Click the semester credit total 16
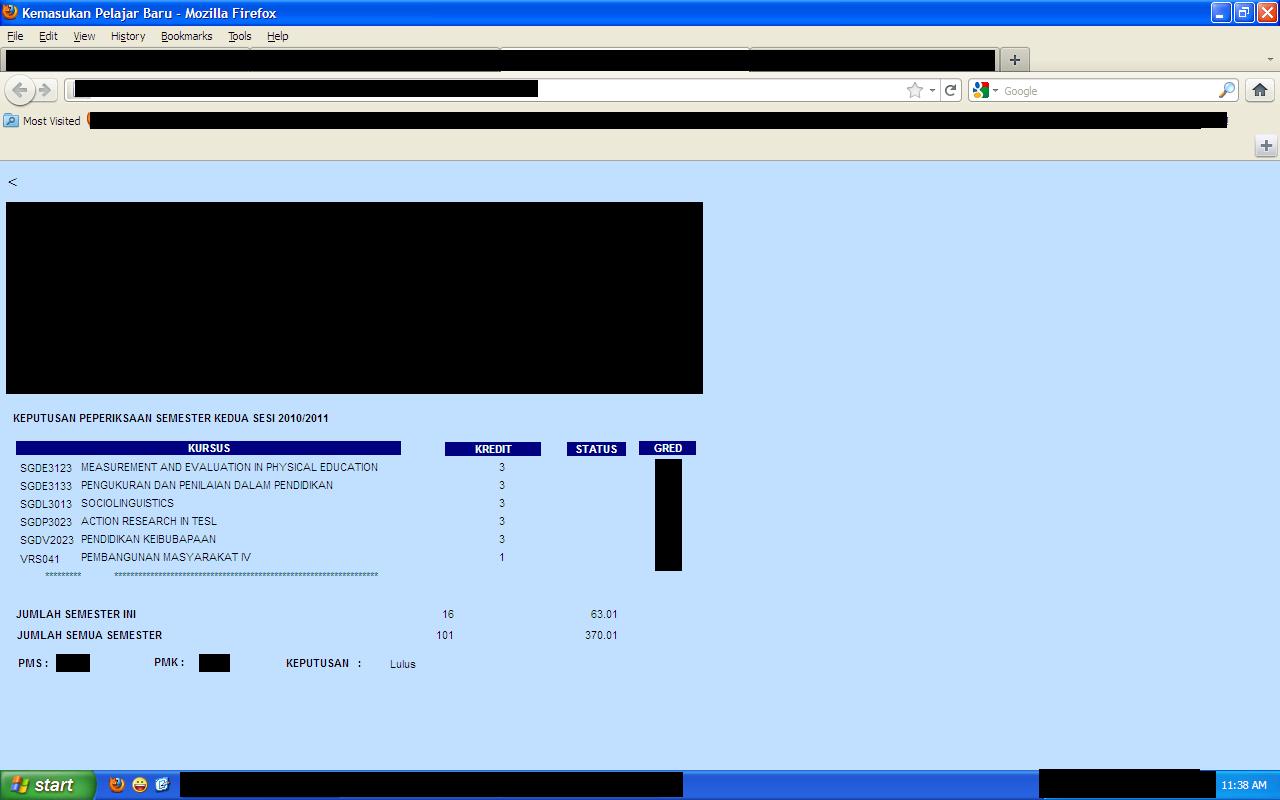The image size is (1280, 800). coord(448,614)
